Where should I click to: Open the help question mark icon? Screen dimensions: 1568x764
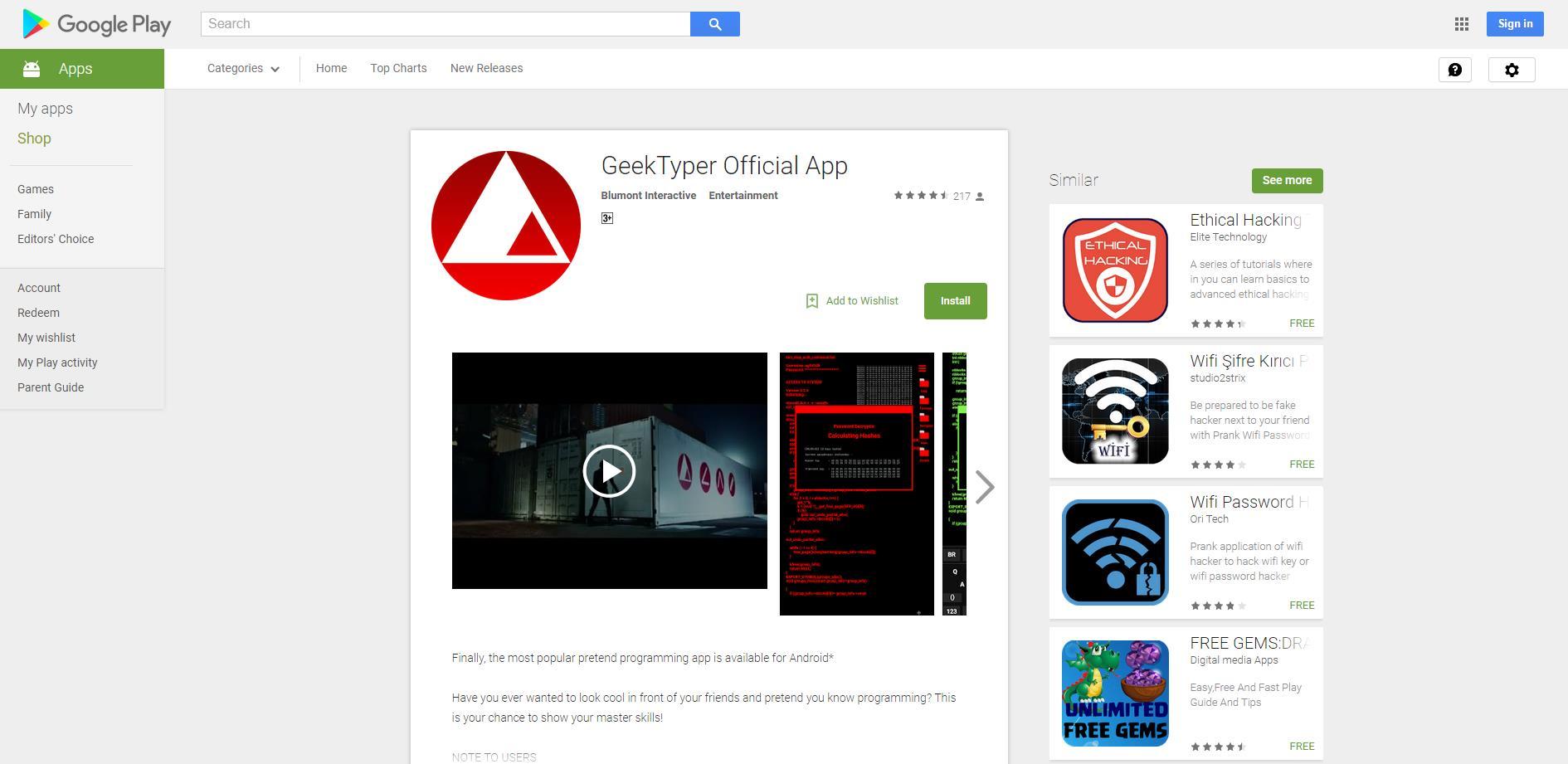1455,70
